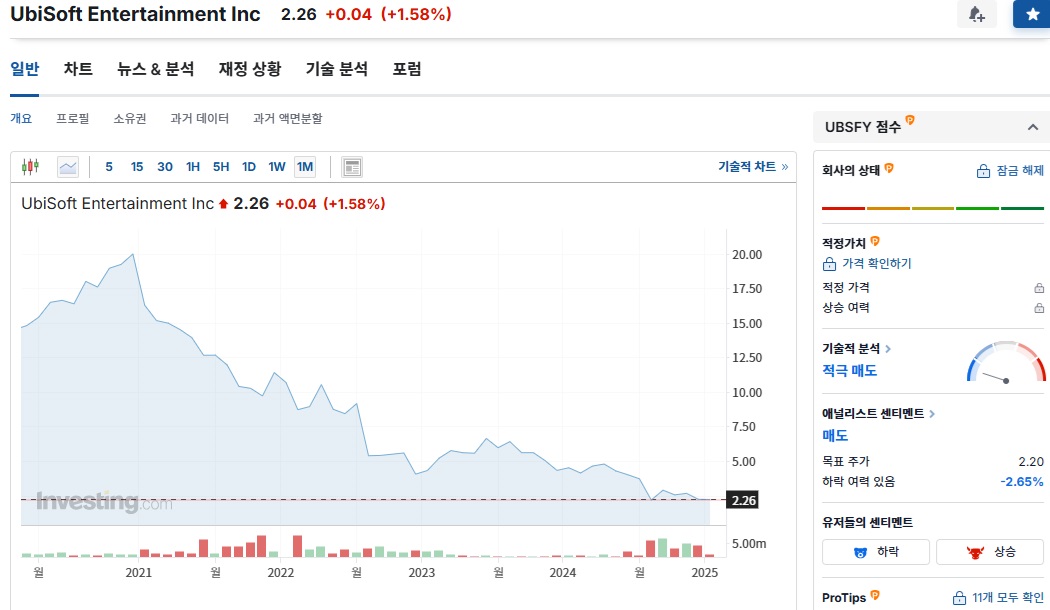This screenshot has height=610, width=1050.
Task: Click the 2.26 price marker on chart axis
Action: [x=744, y=500]
